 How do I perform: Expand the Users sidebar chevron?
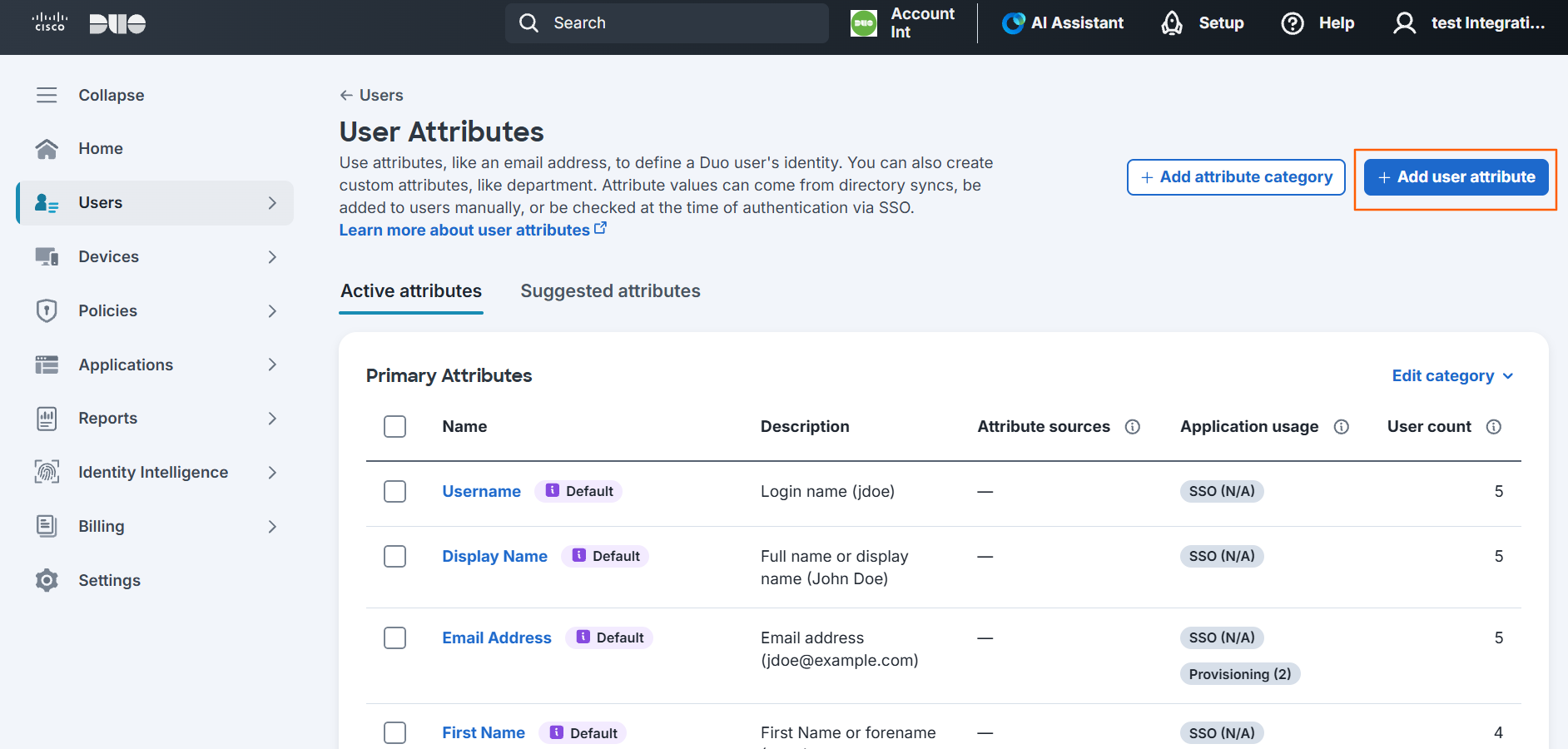point(272,203)
